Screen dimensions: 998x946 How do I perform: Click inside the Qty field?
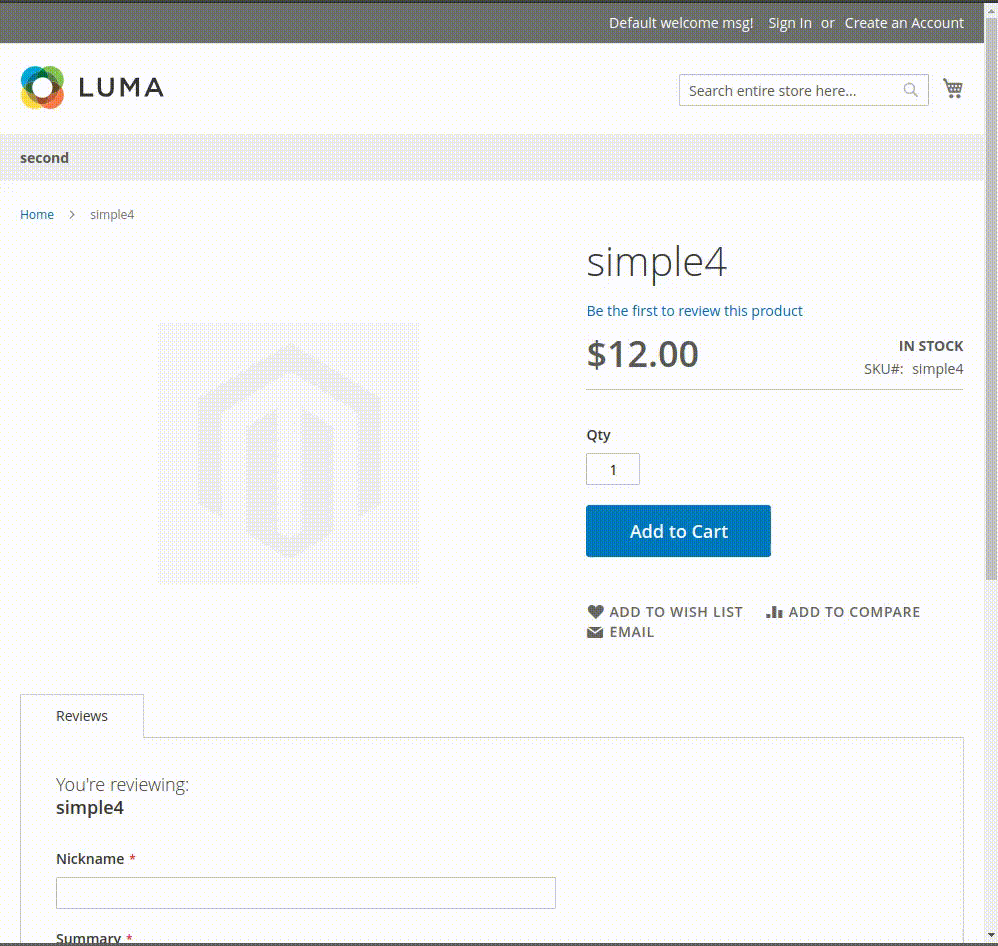click(x=612, y=468)
